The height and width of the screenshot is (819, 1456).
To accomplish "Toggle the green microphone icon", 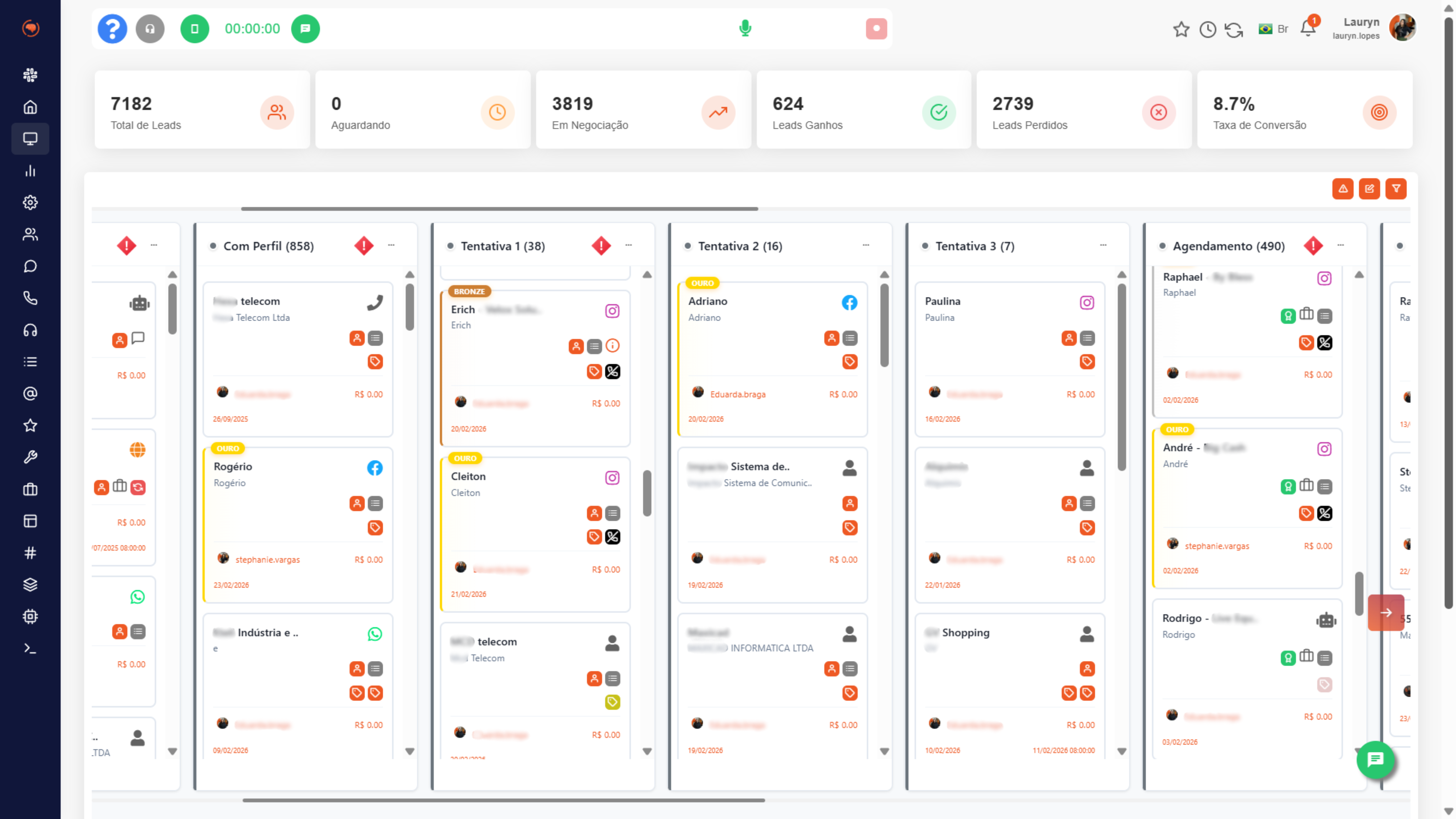I will [745, 28].
